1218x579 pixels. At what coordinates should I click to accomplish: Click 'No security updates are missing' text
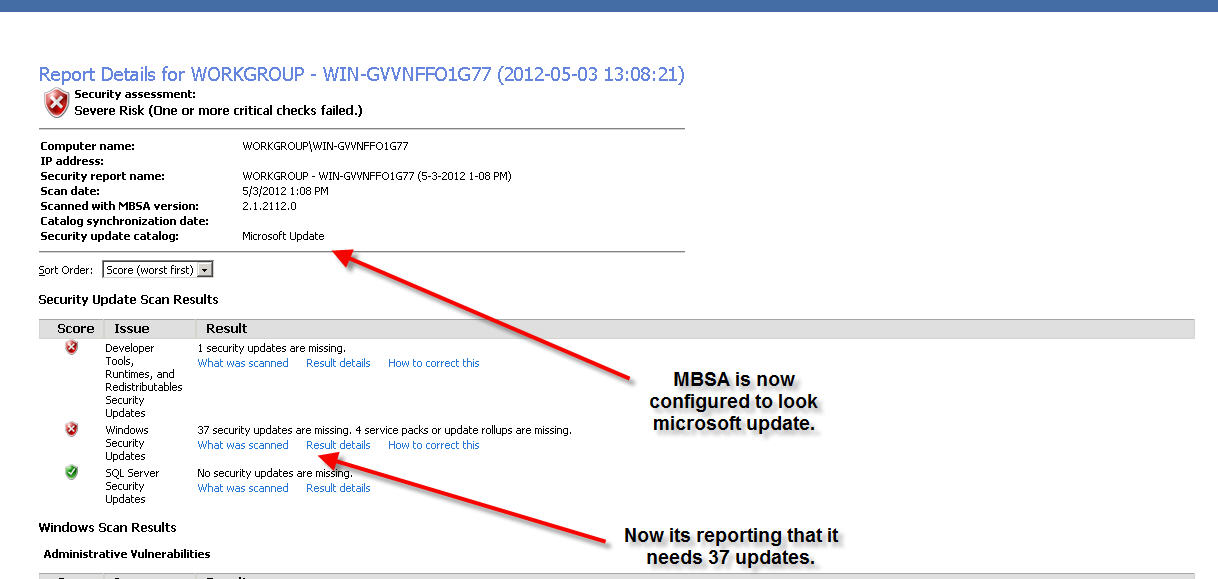(x=275, y=473)
